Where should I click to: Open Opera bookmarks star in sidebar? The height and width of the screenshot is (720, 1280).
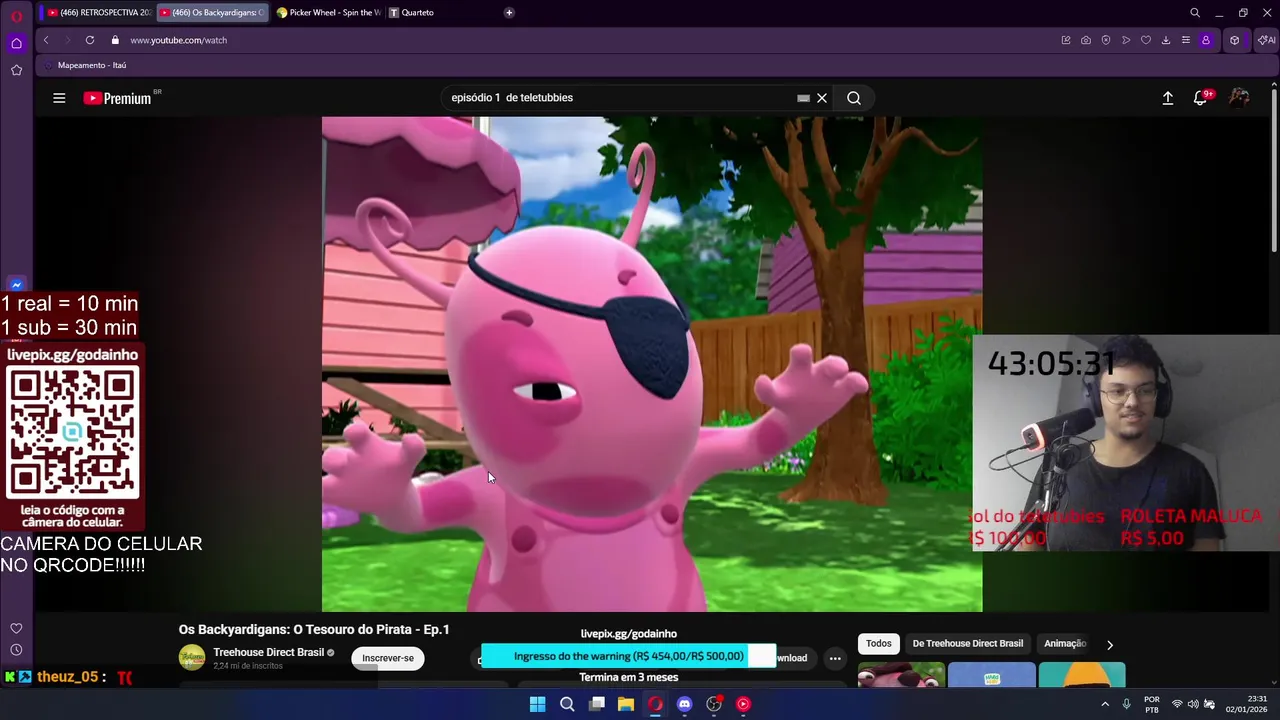[16, 70]
